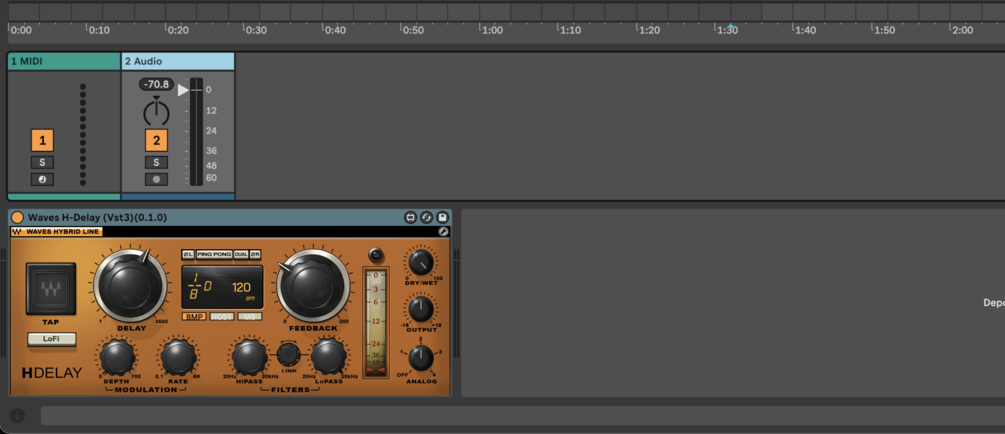Click the timeline marker near 1:30
Image resolution: width=1005 pixels, height=434 pixels.
coord(731,26)
